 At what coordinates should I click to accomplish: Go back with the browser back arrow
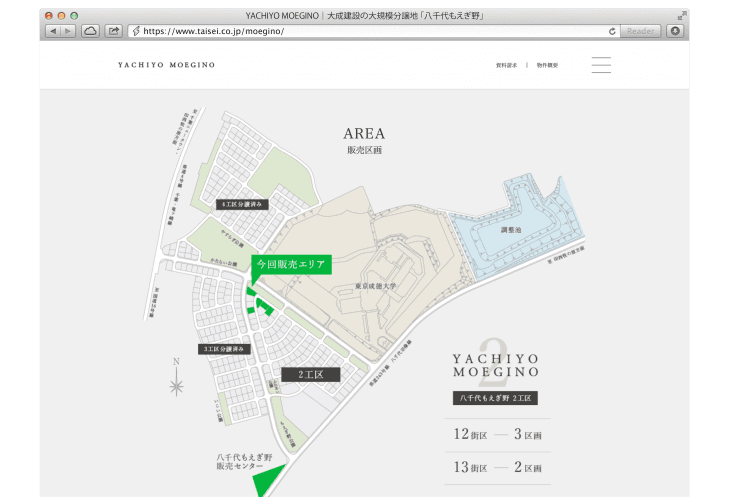tap(53, 31)
